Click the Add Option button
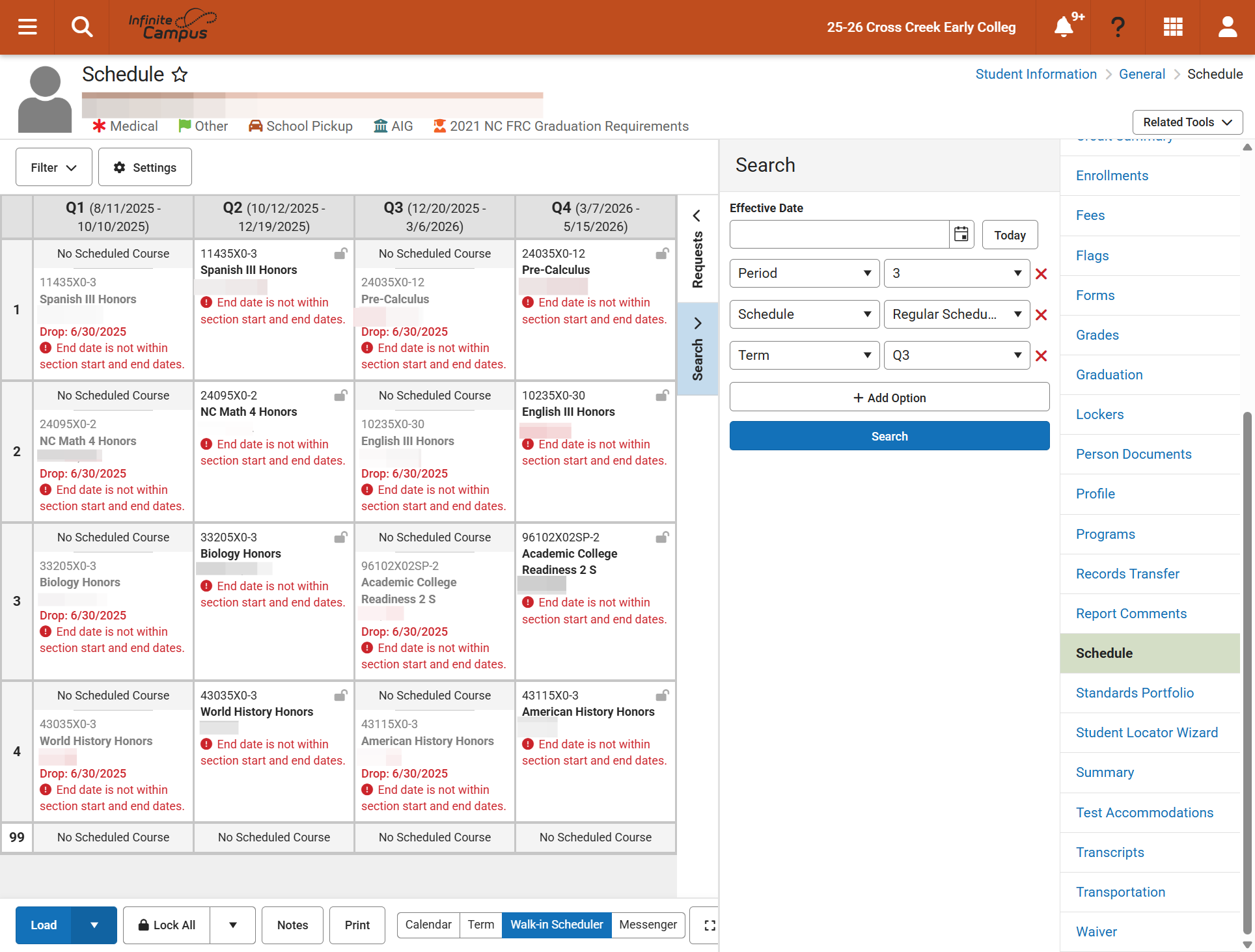Viewport: 1255px width, 952px height. click(889, 398)
